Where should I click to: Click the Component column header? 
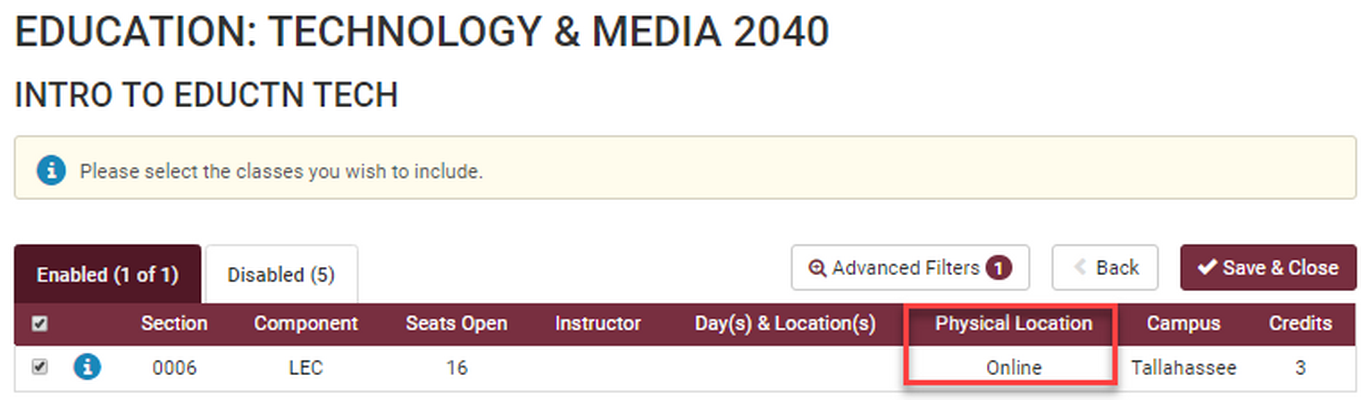coord(305,324)
